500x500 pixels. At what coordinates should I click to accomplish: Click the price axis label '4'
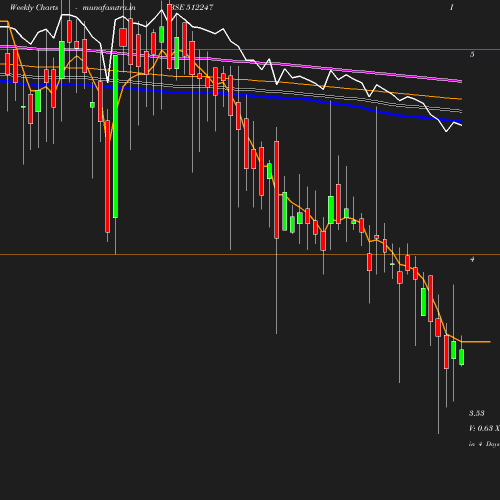472,259
